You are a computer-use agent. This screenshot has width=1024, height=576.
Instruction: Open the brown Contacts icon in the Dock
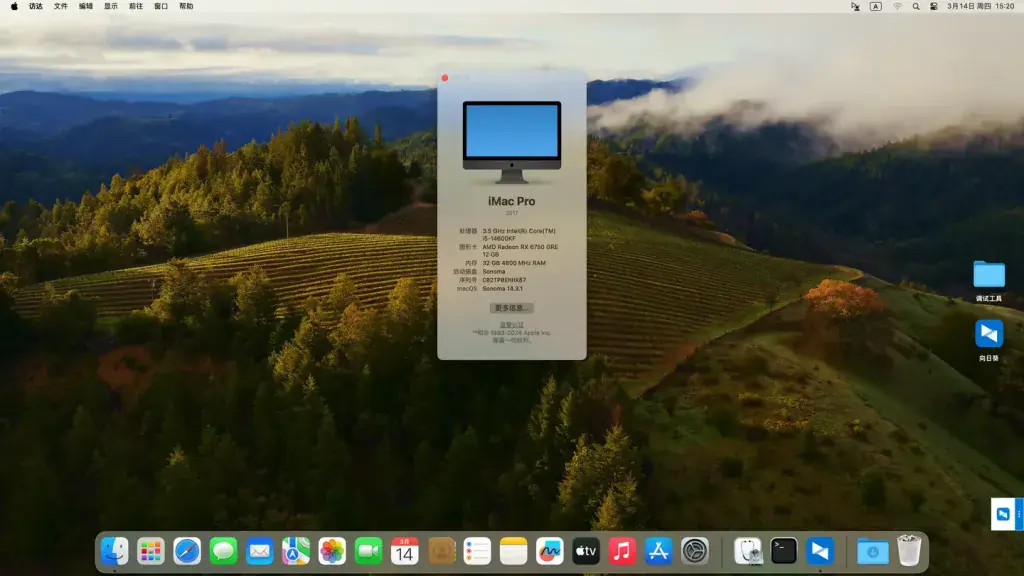point(441,551)
